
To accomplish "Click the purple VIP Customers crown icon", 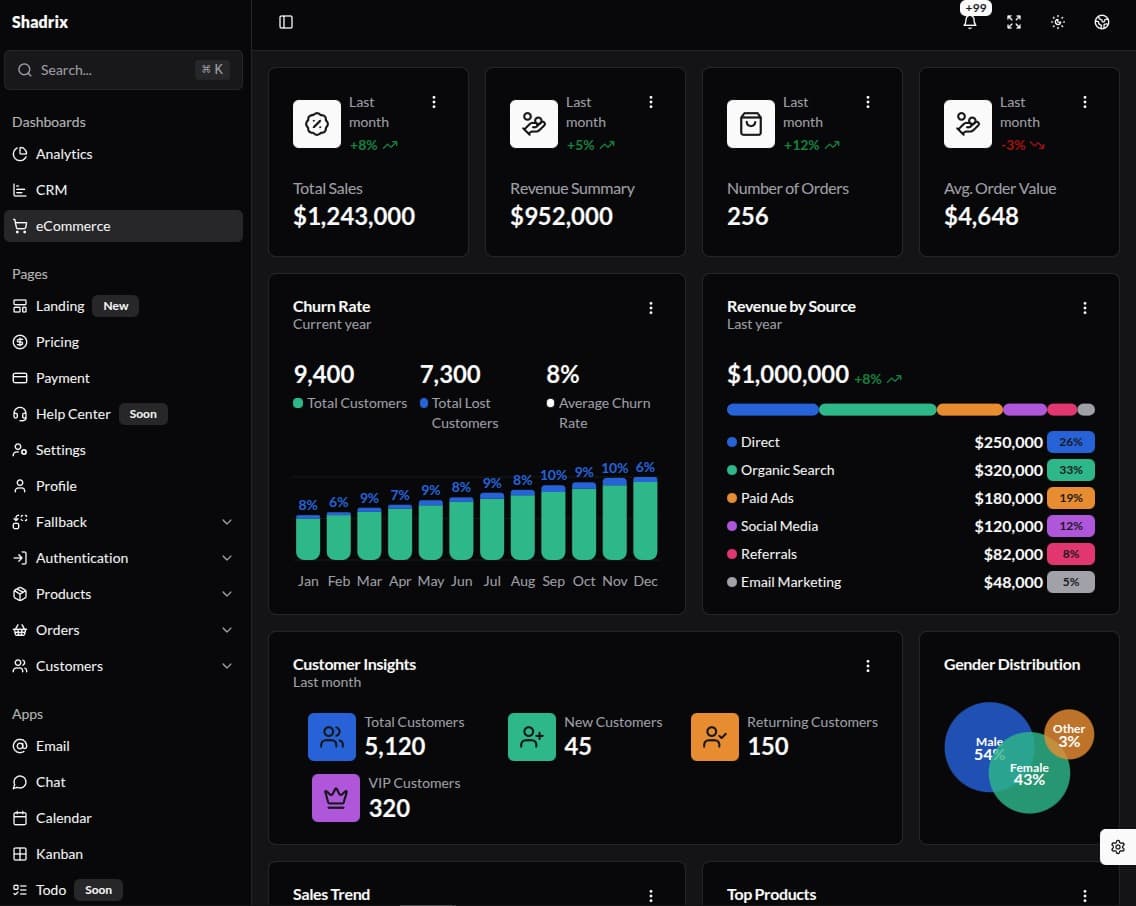I will [x=335, y=797].
